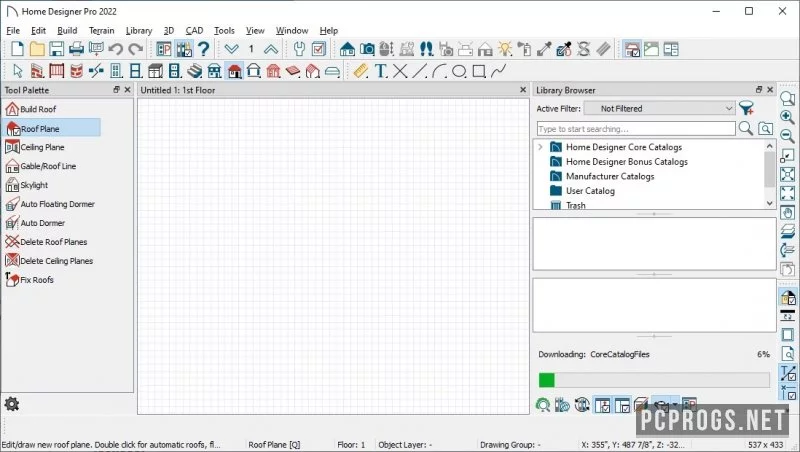Click the Walkthrough footprints icon
800x452 pixels.
click(427, 49)
